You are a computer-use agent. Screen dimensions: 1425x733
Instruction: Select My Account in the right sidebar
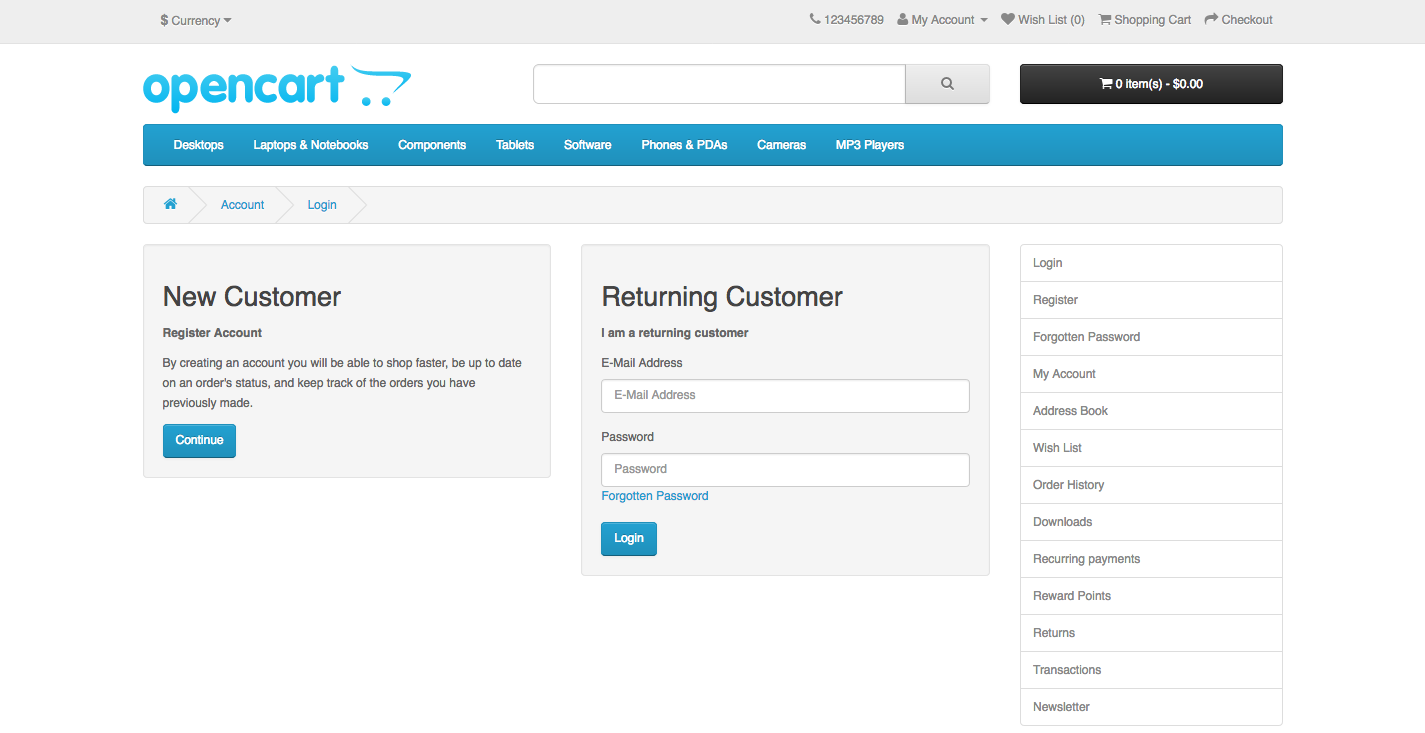coord(1151,374)
